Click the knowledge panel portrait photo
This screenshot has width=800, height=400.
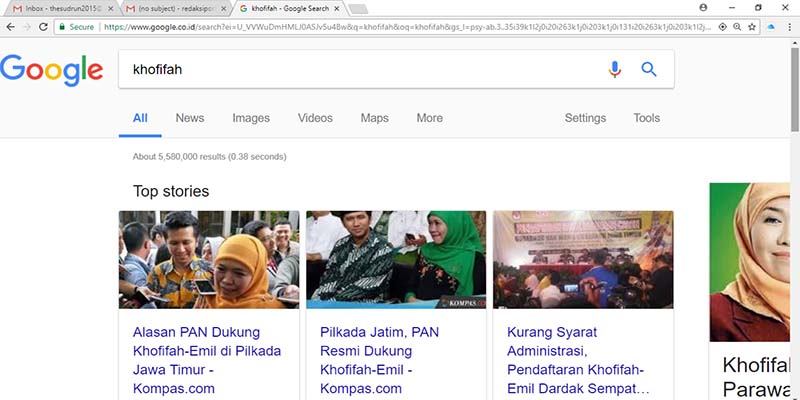[x=749, y=262]
